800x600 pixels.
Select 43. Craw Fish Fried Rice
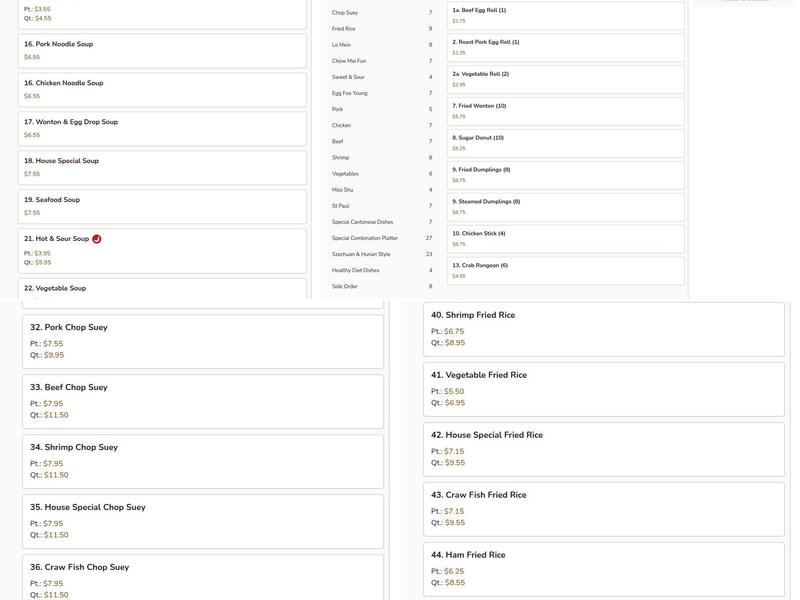click(603, 509)
